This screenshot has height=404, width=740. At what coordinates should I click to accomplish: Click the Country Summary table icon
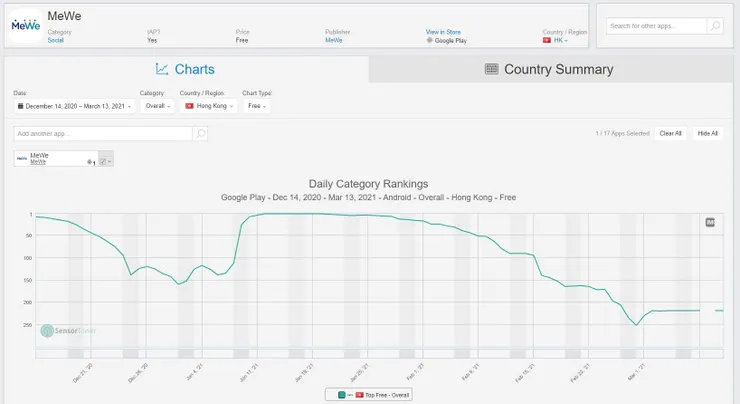[491, 69]
